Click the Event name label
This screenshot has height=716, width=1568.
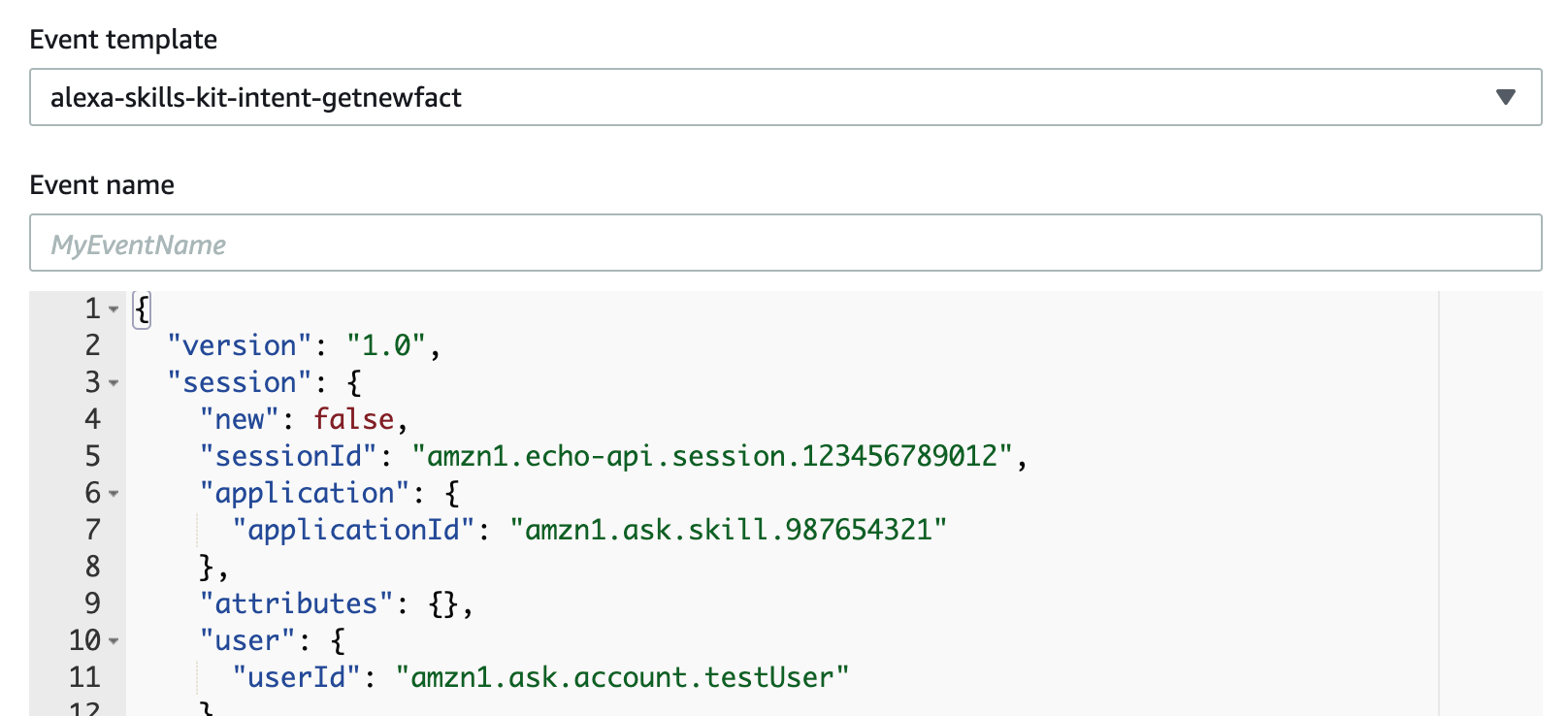tap(102, 184)
